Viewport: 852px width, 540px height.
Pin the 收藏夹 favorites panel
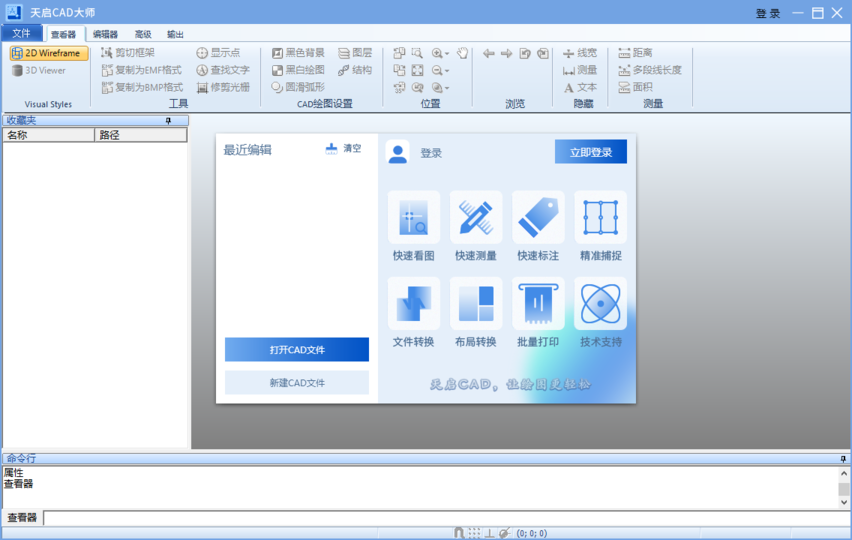pyautogui.click(x=168, y=121)
